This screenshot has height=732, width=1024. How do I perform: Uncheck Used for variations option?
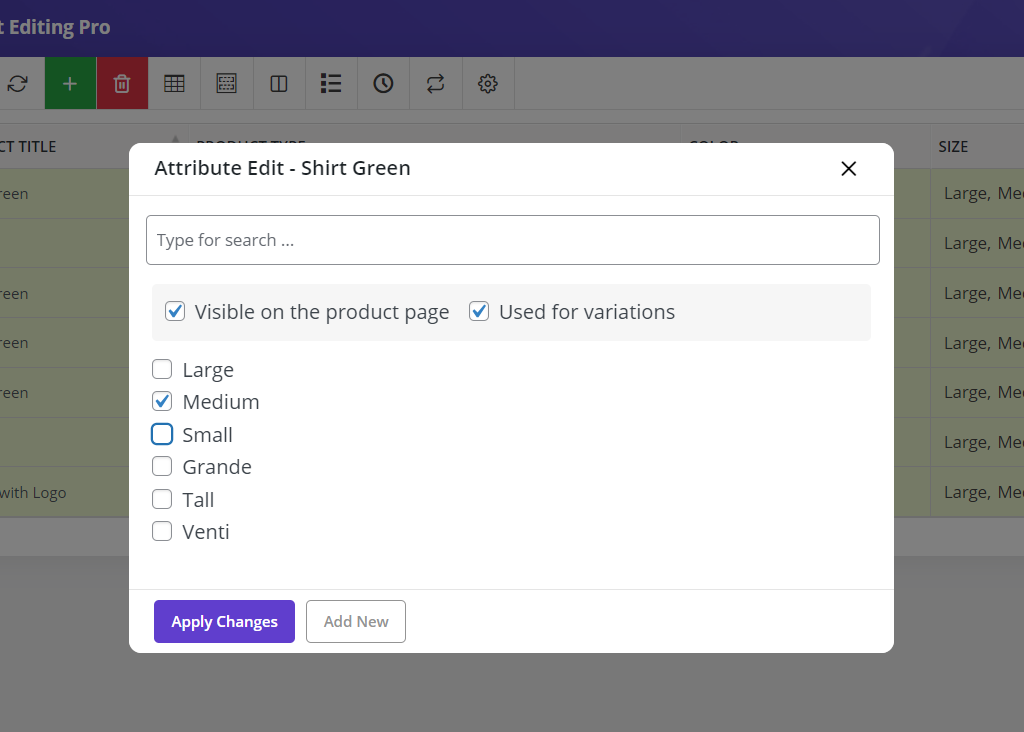click(x=480, y=312)
